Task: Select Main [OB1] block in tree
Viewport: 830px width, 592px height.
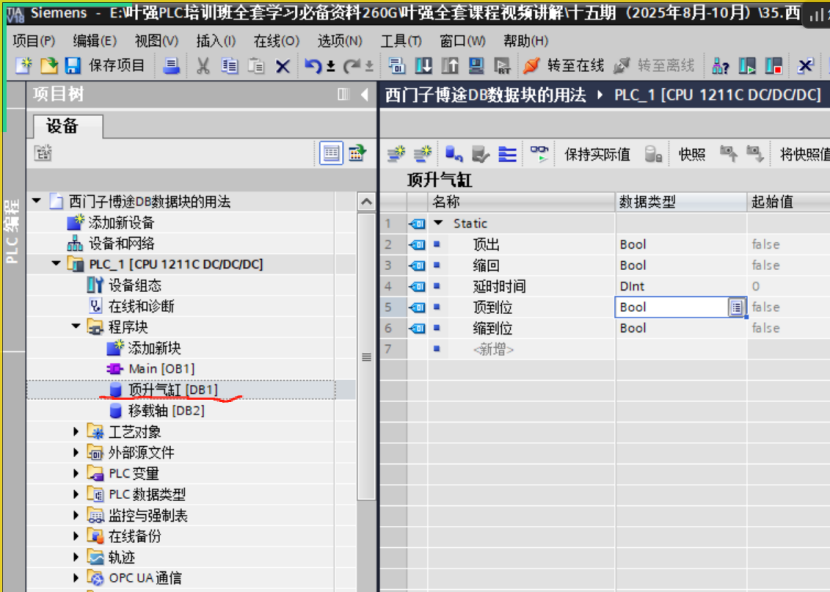Action: pos(161,369)
